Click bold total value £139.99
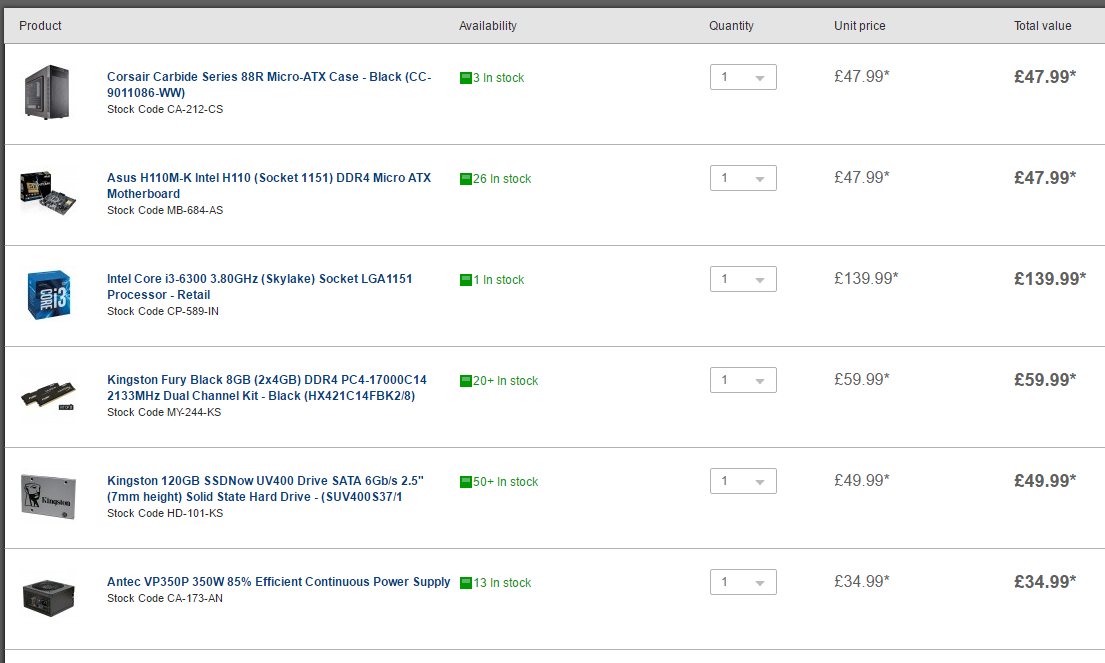This screenshot has width=1105, height=663. pyautogui.click(x=1050, y=279)
